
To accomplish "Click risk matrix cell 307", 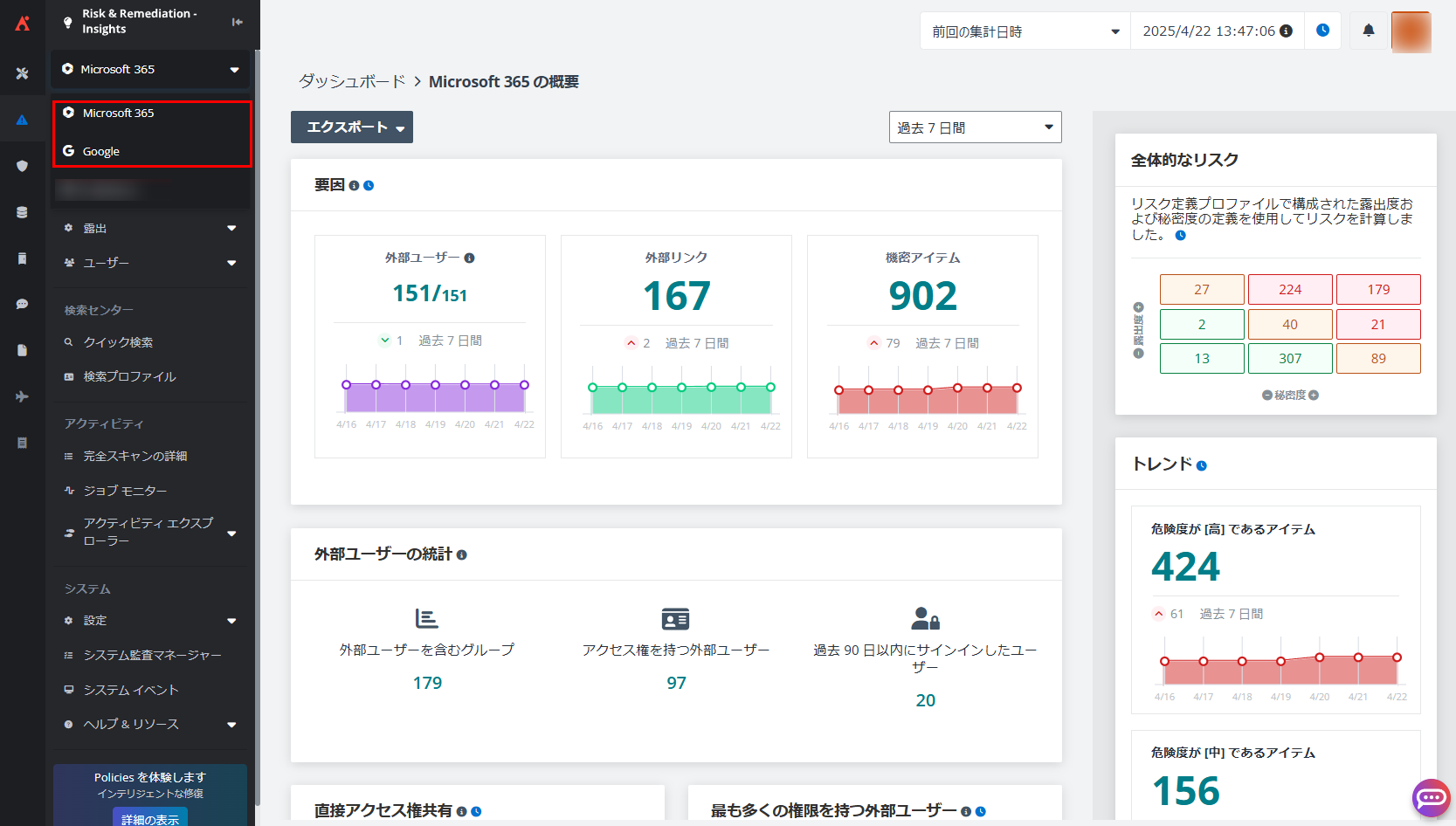I will tap(1290, 359).
